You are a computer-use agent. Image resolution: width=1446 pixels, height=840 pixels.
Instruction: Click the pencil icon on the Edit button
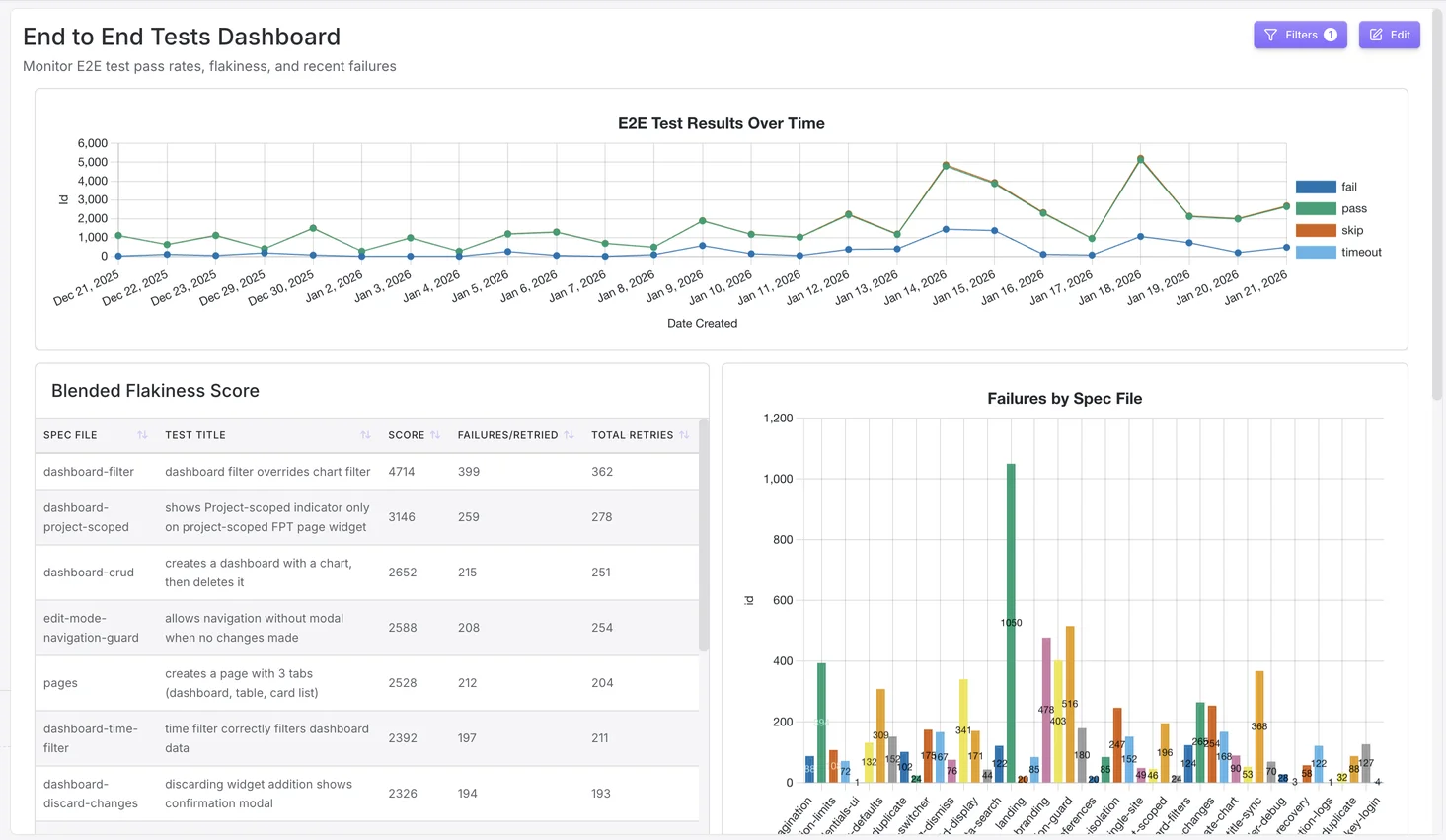(1374, 34)
